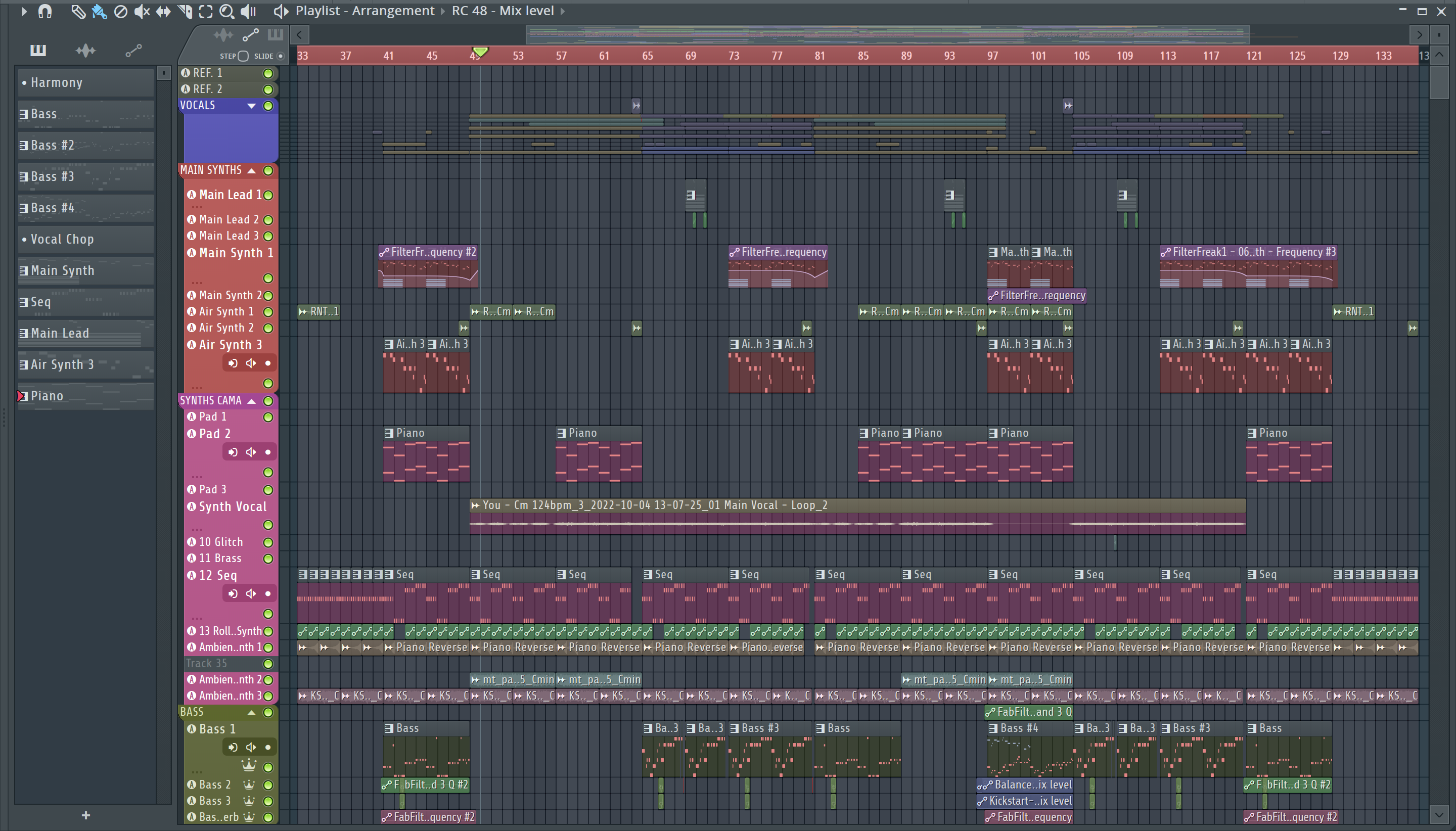Screen dimensions: 1456x831
Task: Select Harmony in the picker list
Action: (x=85, y=83)
